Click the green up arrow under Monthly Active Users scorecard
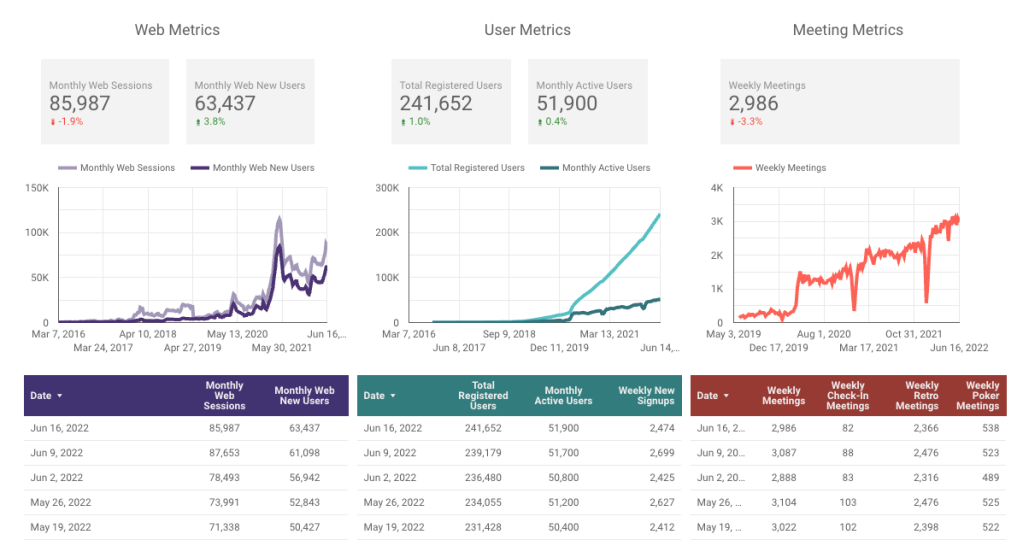Image resolution: width=1023 pixels, height=546 pixels. (x=540, y=122)
